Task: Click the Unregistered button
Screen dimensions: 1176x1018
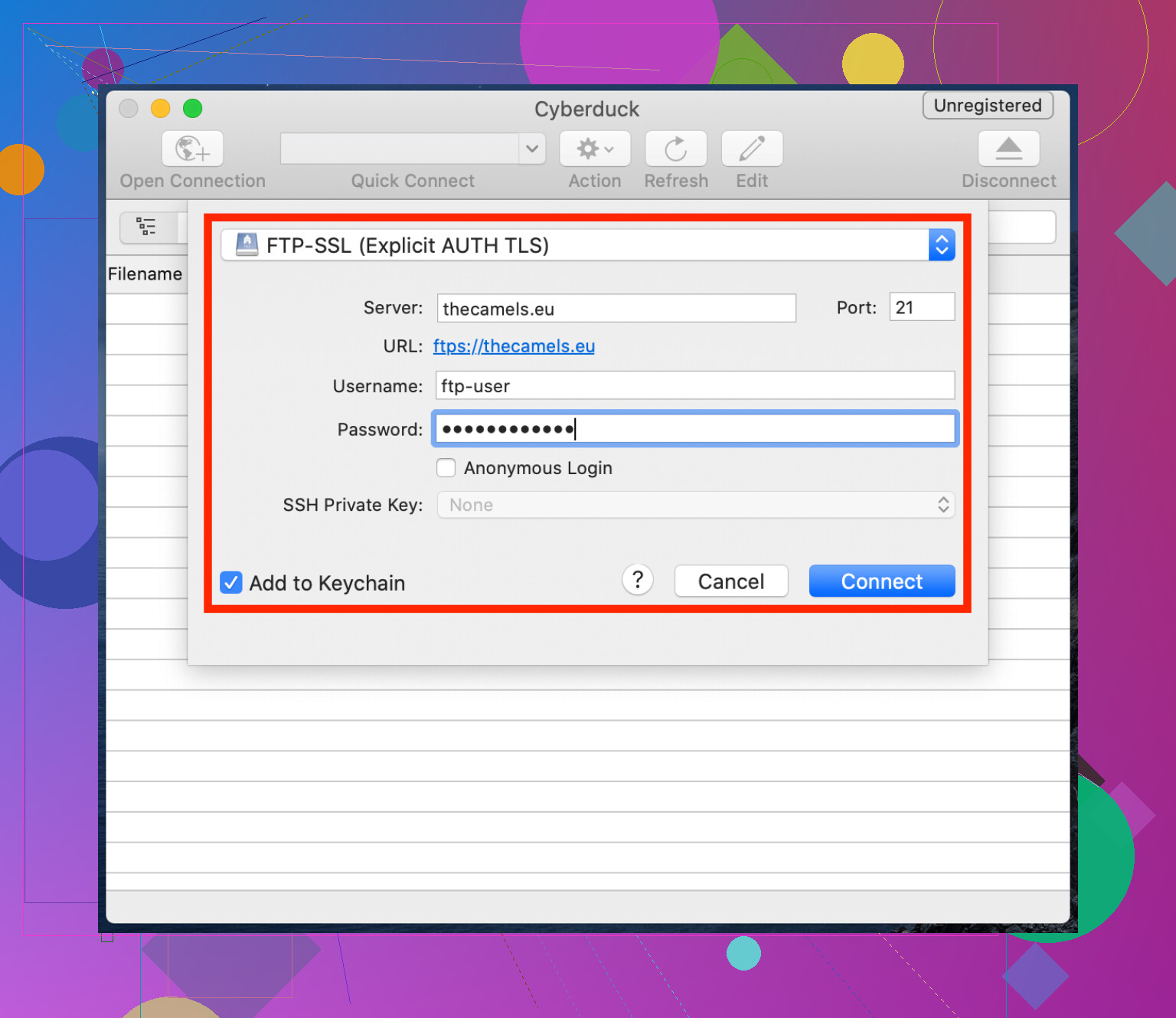Action: [x=988, y=106]
